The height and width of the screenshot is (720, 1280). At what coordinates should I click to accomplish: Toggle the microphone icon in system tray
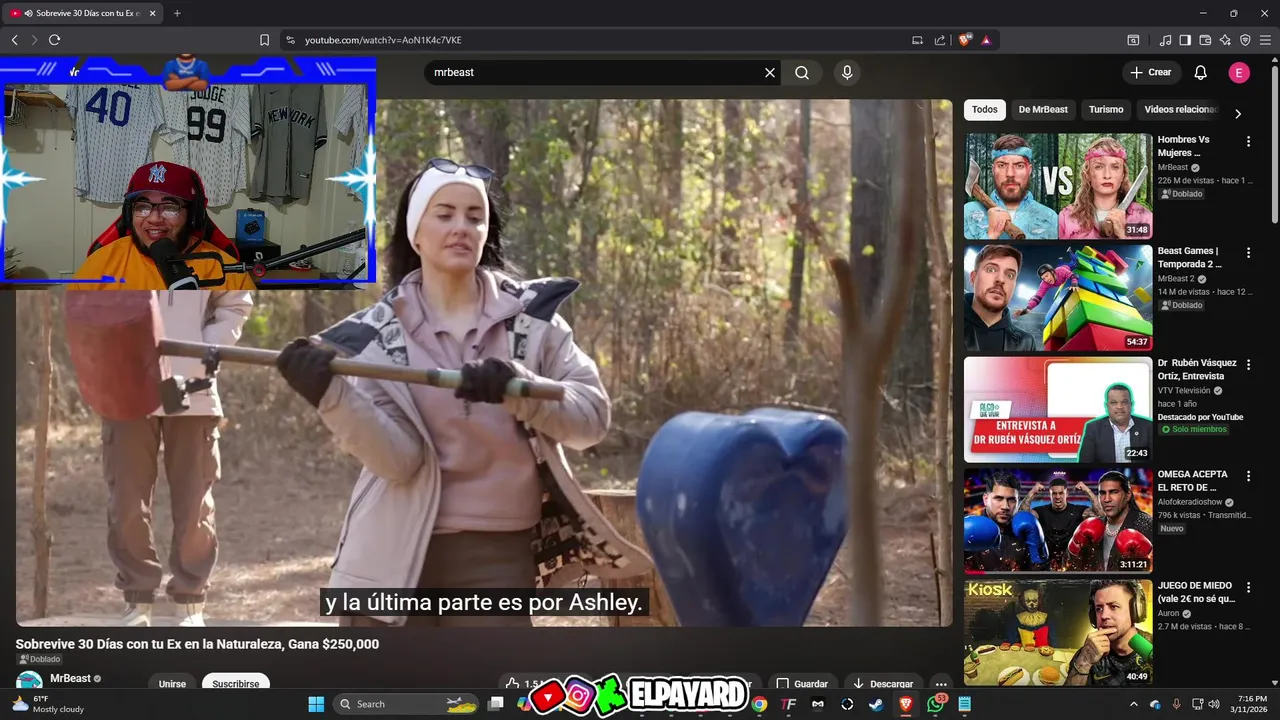click(1176, 704)
